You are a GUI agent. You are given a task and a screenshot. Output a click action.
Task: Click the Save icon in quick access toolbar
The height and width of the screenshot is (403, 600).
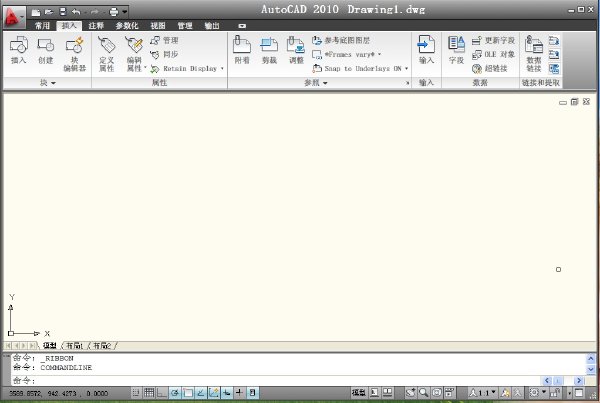click(x=63, y=12)
